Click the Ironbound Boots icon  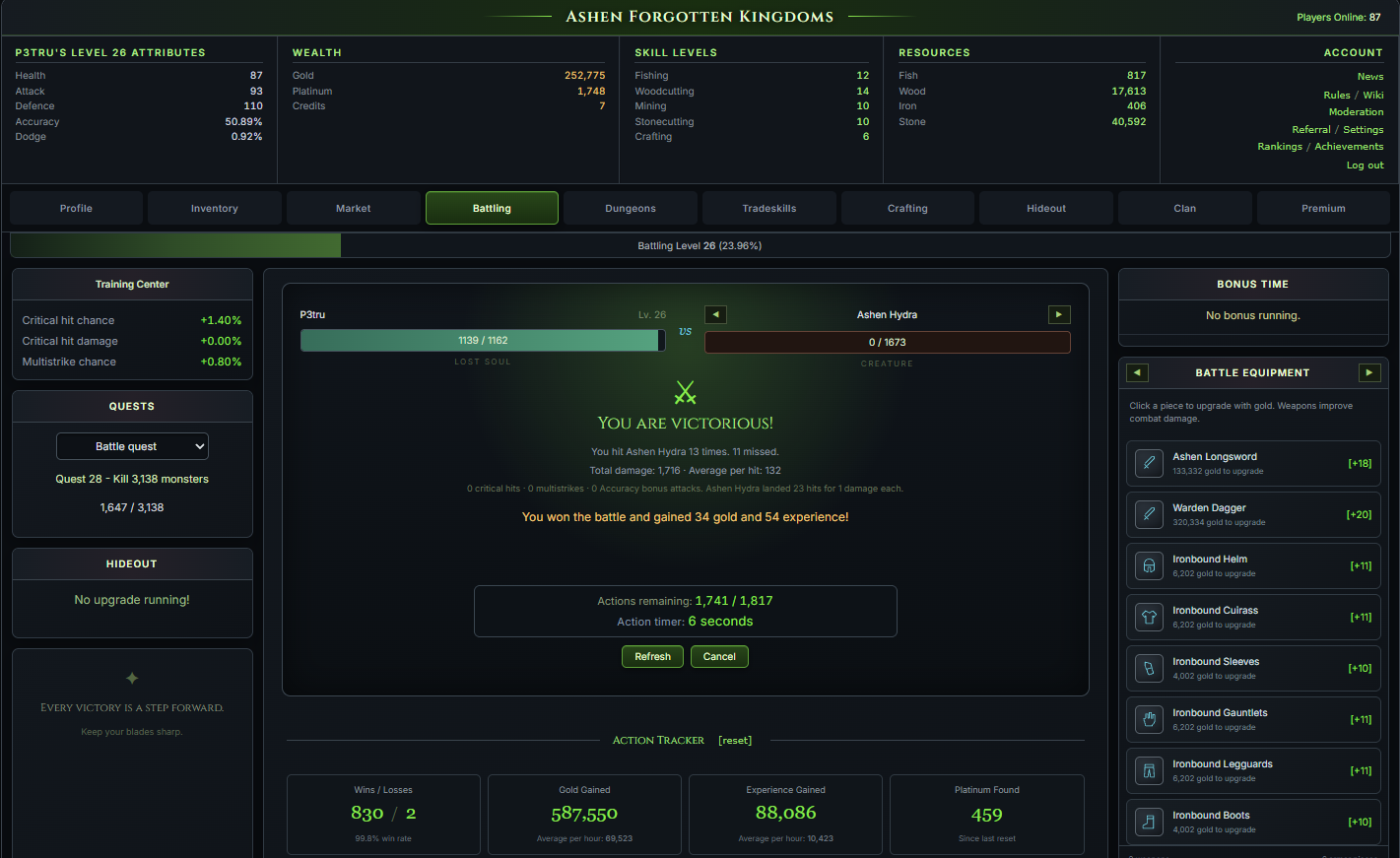pos(1149,822)
